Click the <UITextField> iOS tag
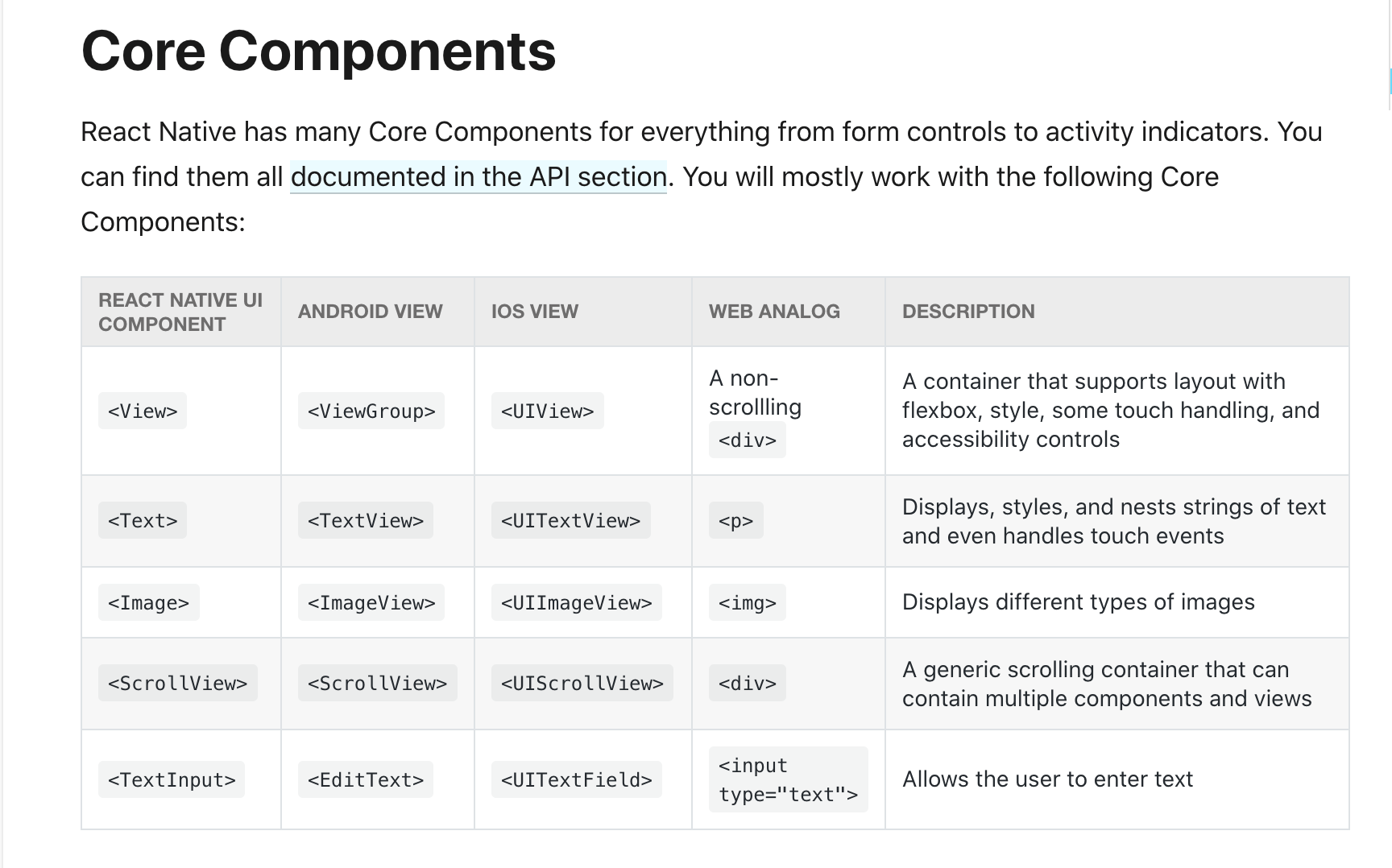The image size is (1392, 868). (x=577, y=779)
